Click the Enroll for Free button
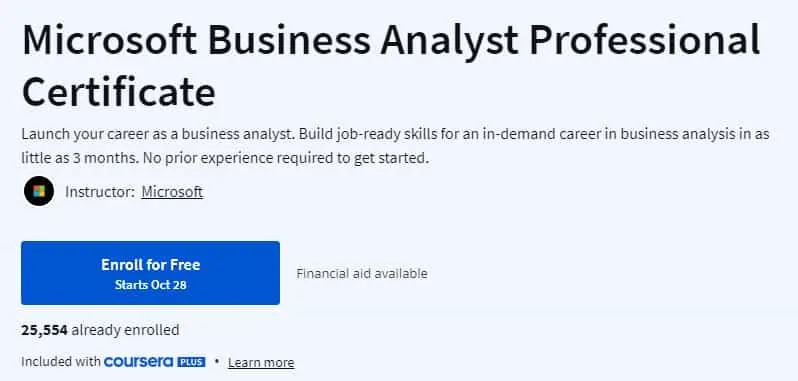The image size is (798, 381). tap(150, 273)
